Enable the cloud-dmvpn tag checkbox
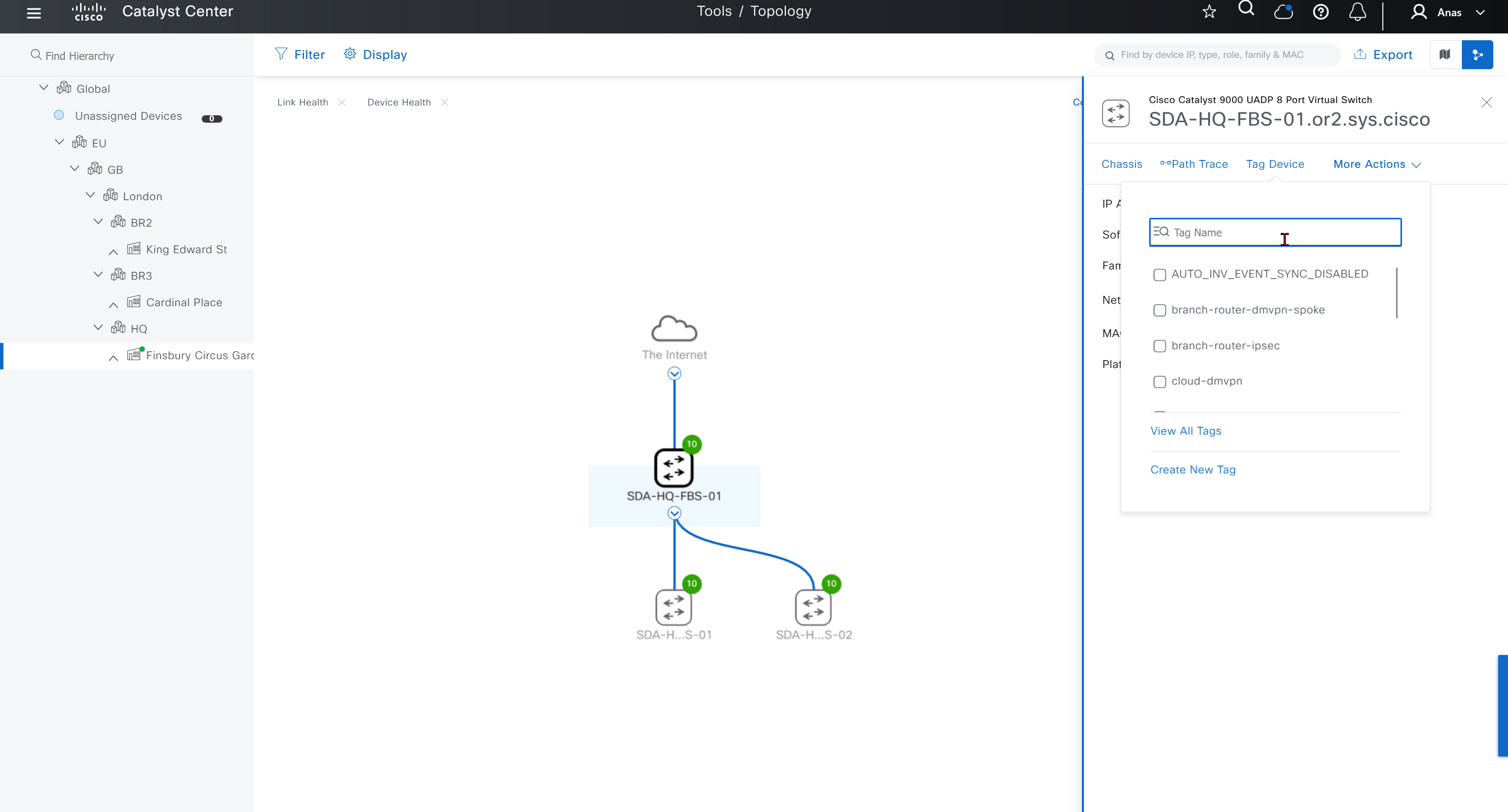This screenshot has height=812, width=1508. pyautogui.click(x=1159, y=382)
